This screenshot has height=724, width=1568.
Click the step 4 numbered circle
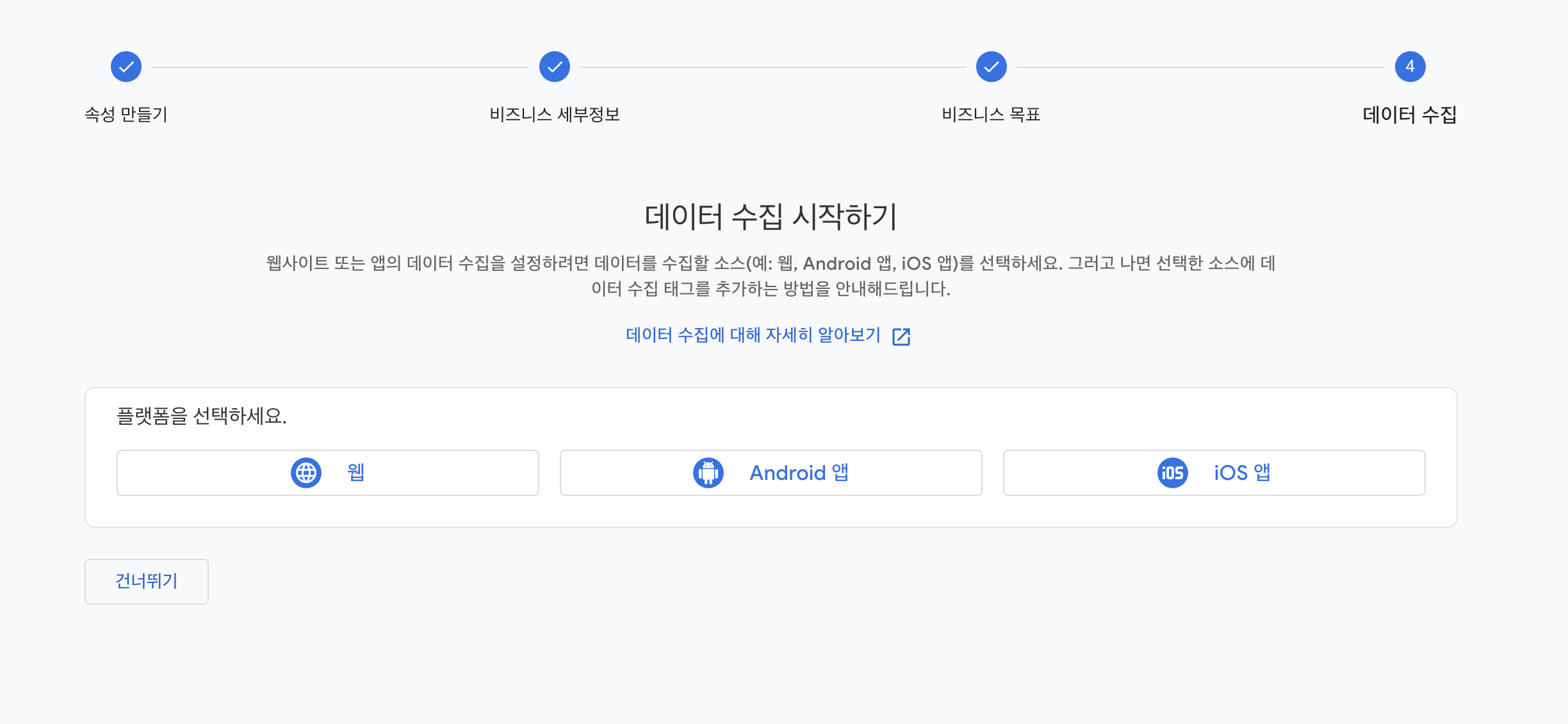coord(1410,67)
